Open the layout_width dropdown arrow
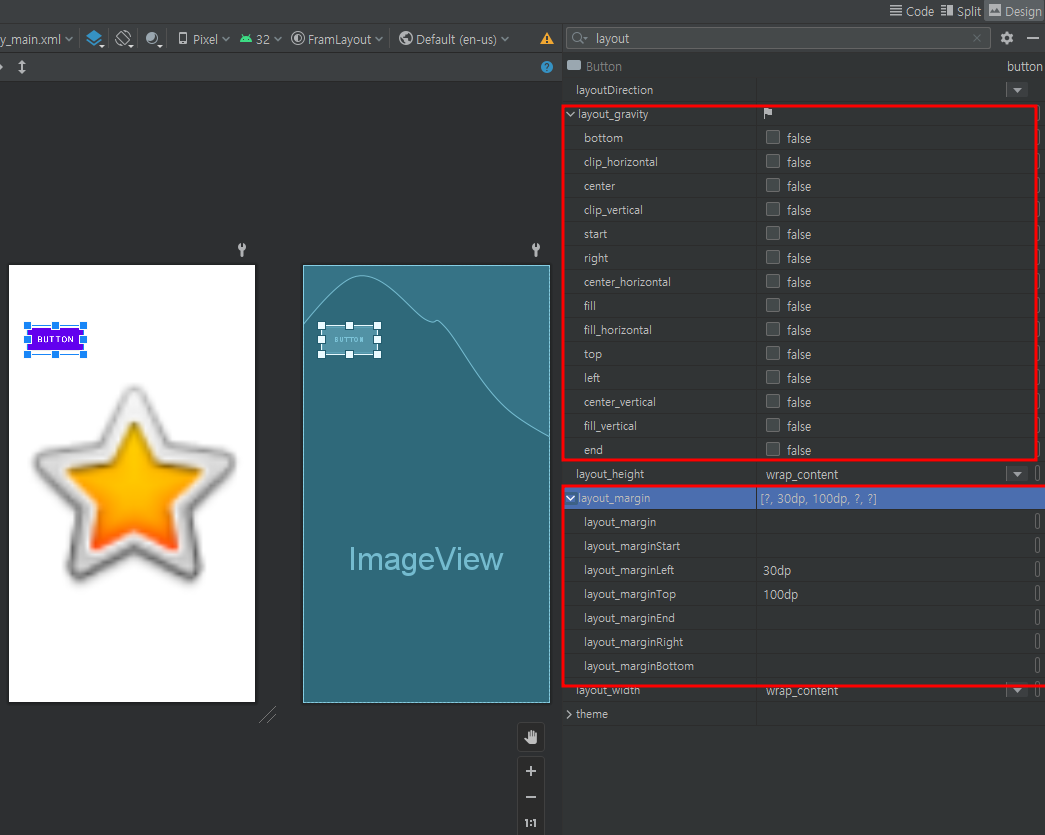 point(1017,690)
